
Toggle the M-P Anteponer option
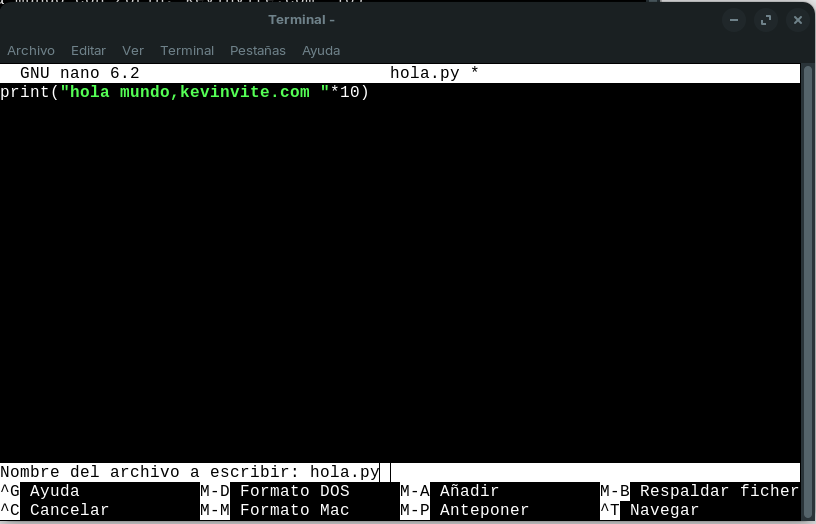pyautogui.click(x=465, y=510)
